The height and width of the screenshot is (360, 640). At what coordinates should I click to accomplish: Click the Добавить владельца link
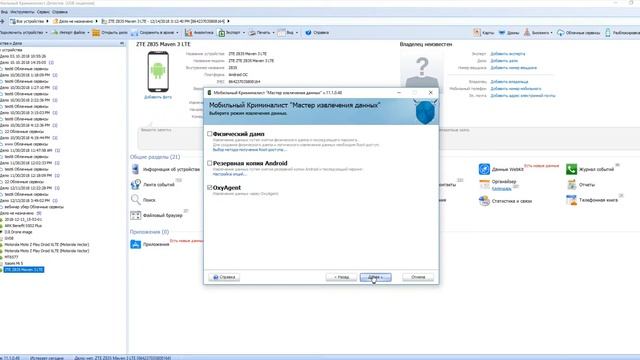coord(509,82)
